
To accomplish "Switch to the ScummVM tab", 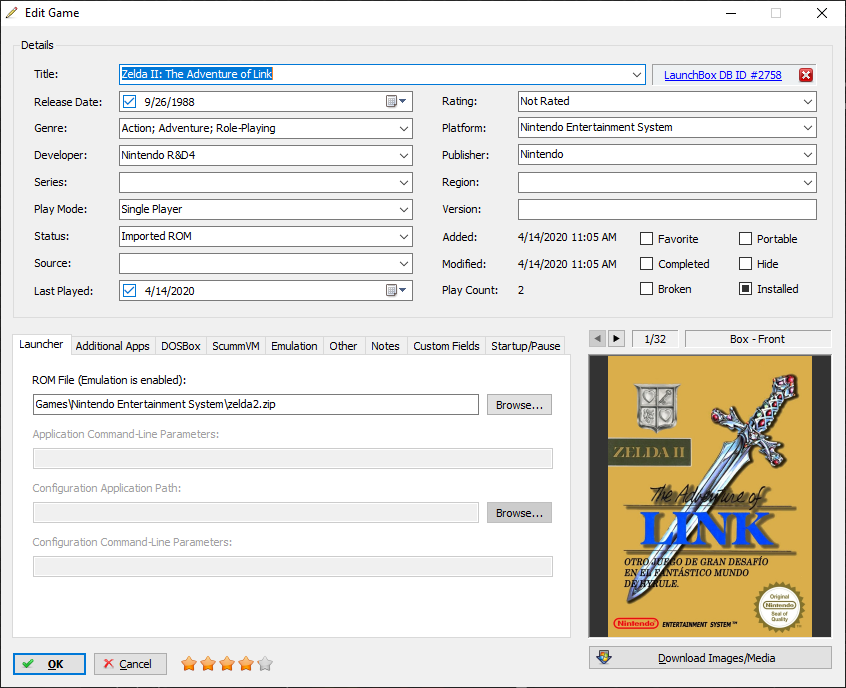I will (x=236, y=346).
